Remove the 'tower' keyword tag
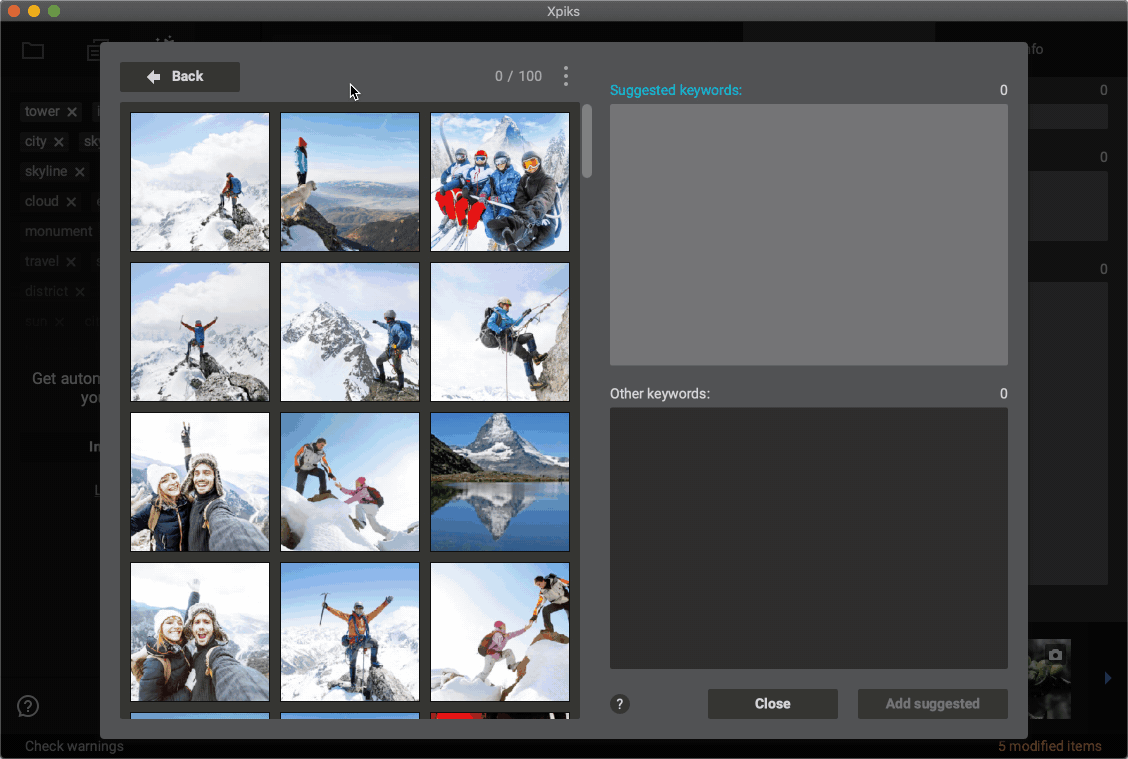The image size is (1128, 759). [x=72, y=112]
